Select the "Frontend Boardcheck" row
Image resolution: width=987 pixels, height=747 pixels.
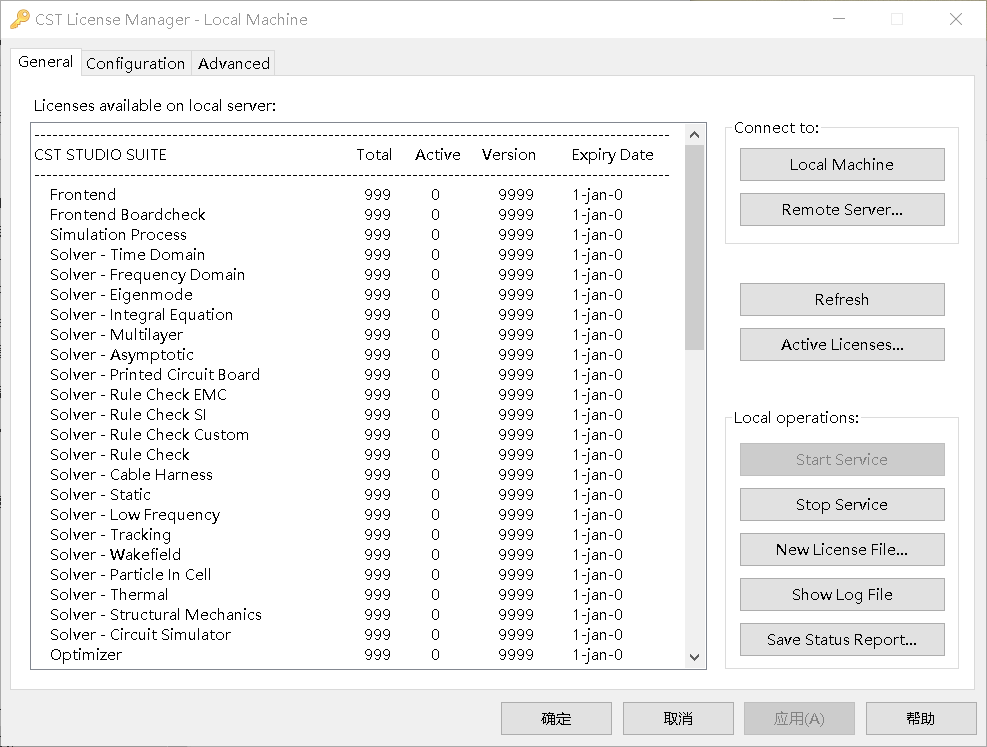pyautogui.click(x=336, y=215)
